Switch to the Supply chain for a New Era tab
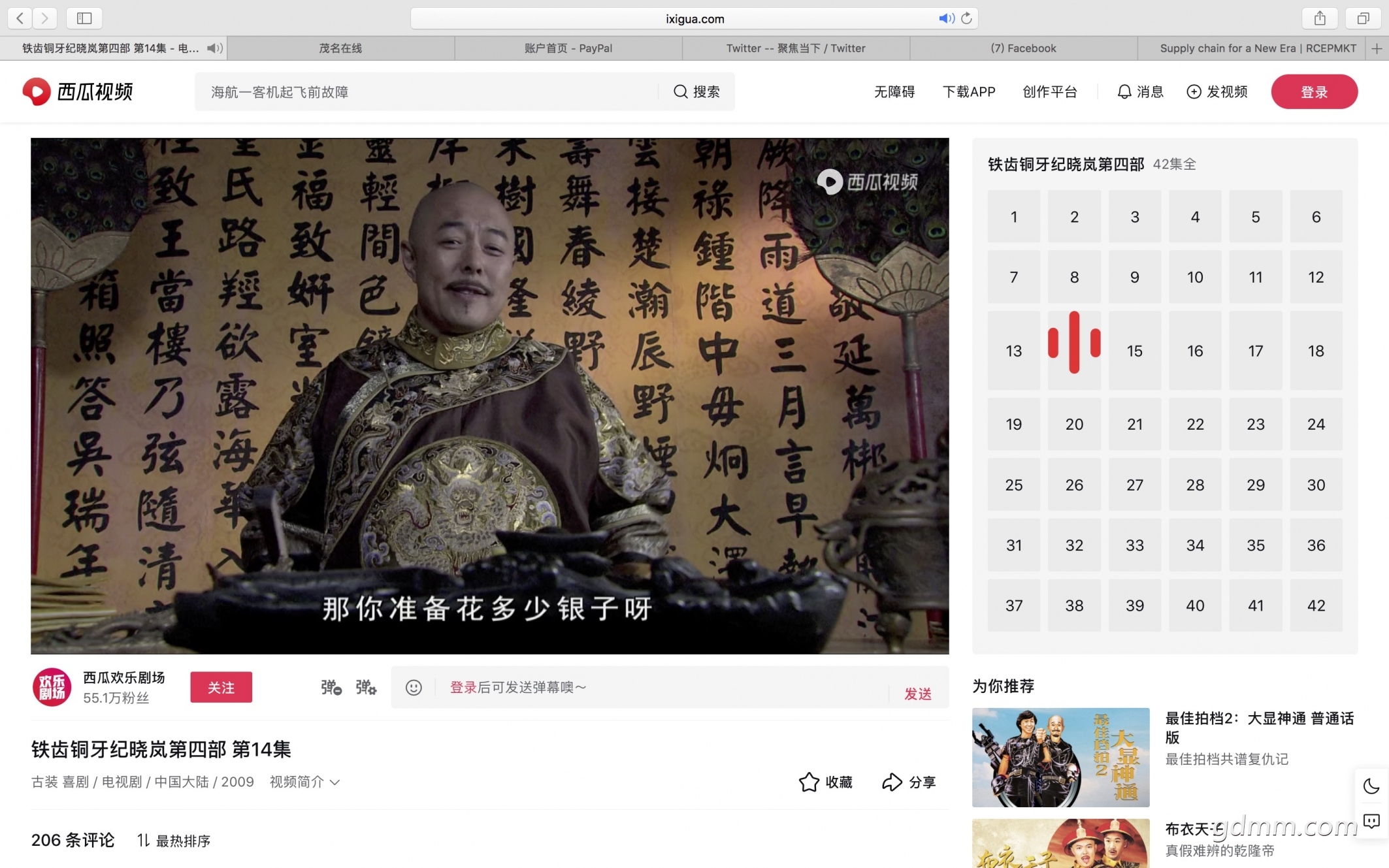This screenshot has height=868, width=1389. (1251, 48)
